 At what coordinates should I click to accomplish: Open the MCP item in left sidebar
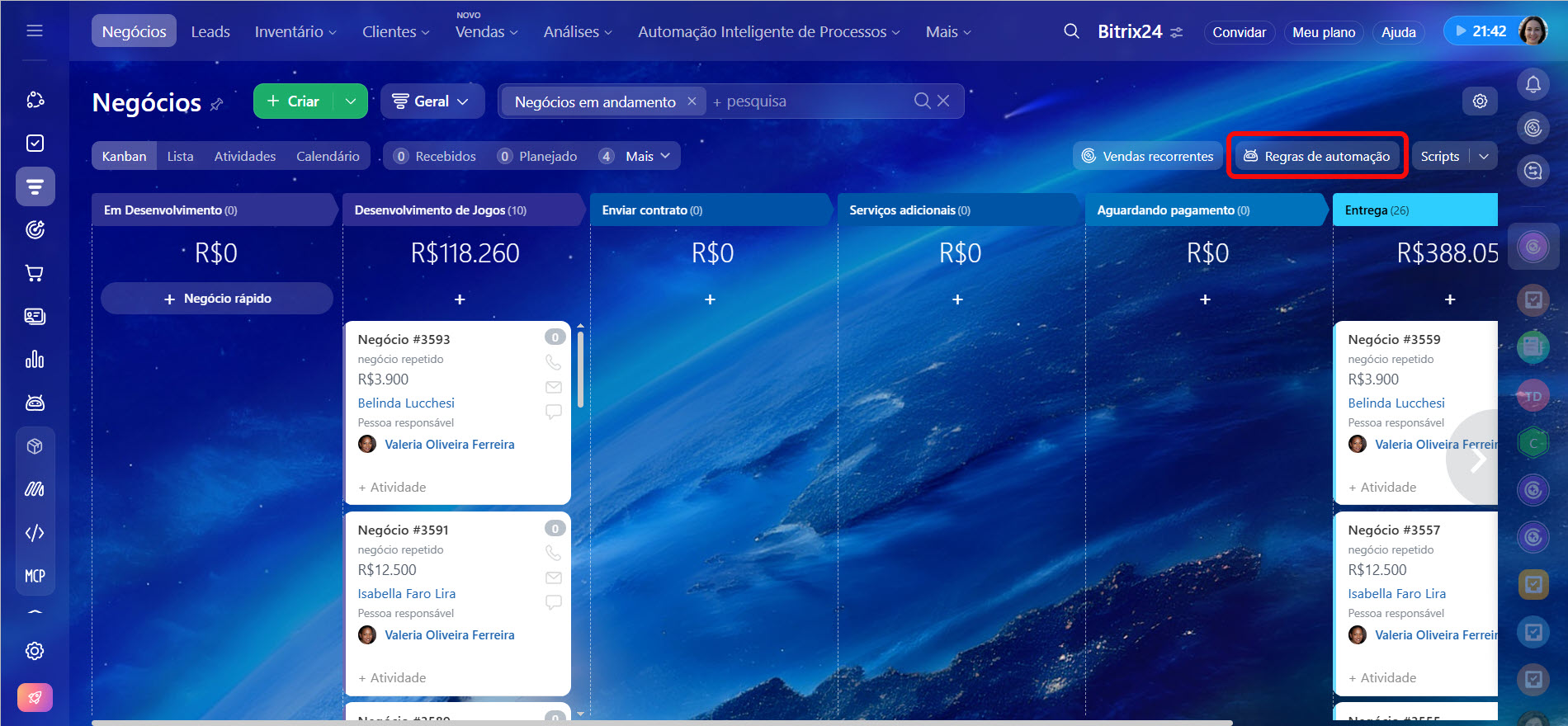pyautogui.click(x=35, y=576)
